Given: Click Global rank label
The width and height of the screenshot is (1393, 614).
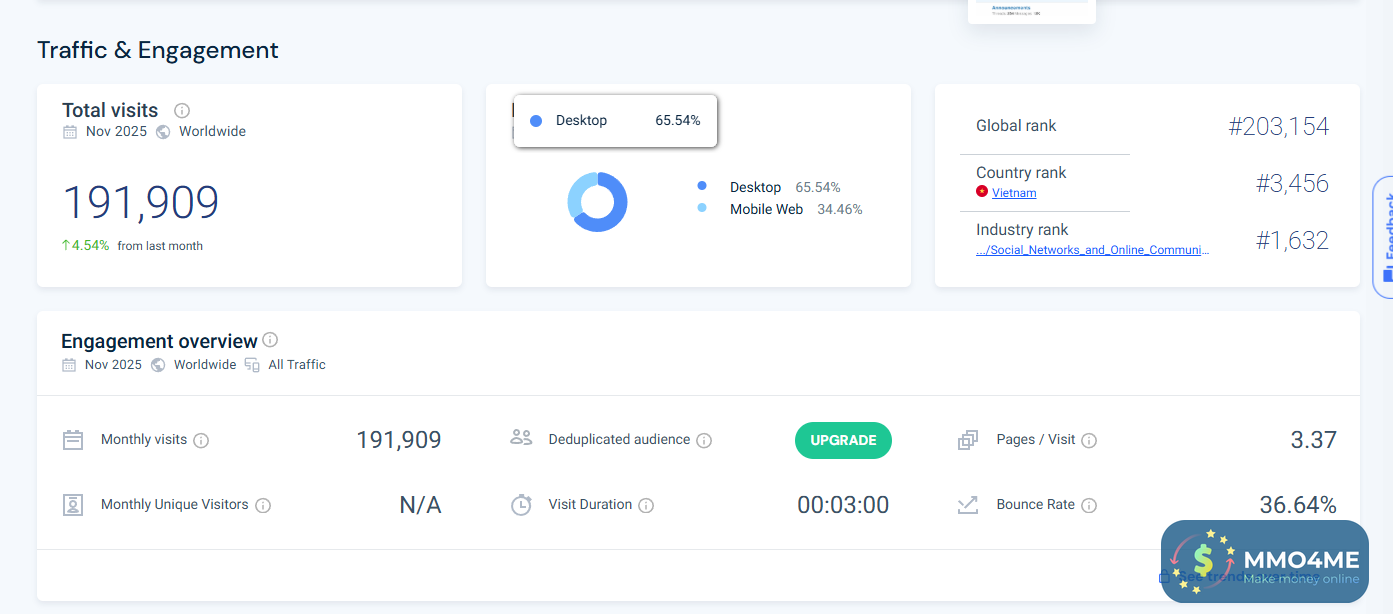Looking at the screenshot, I should (x=1016, y=126).
